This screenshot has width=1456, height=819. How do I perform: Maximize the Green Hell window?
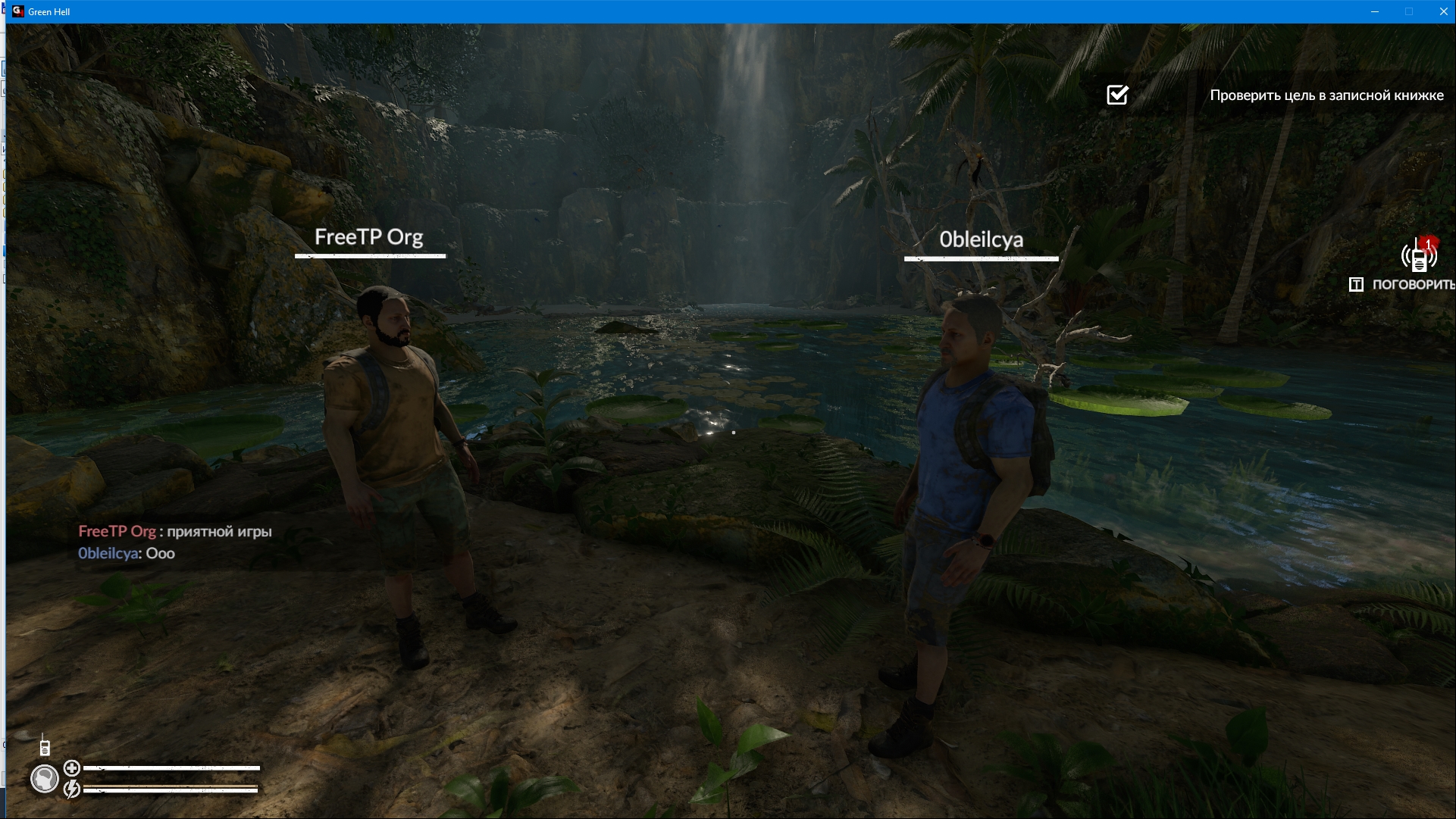1409,11
